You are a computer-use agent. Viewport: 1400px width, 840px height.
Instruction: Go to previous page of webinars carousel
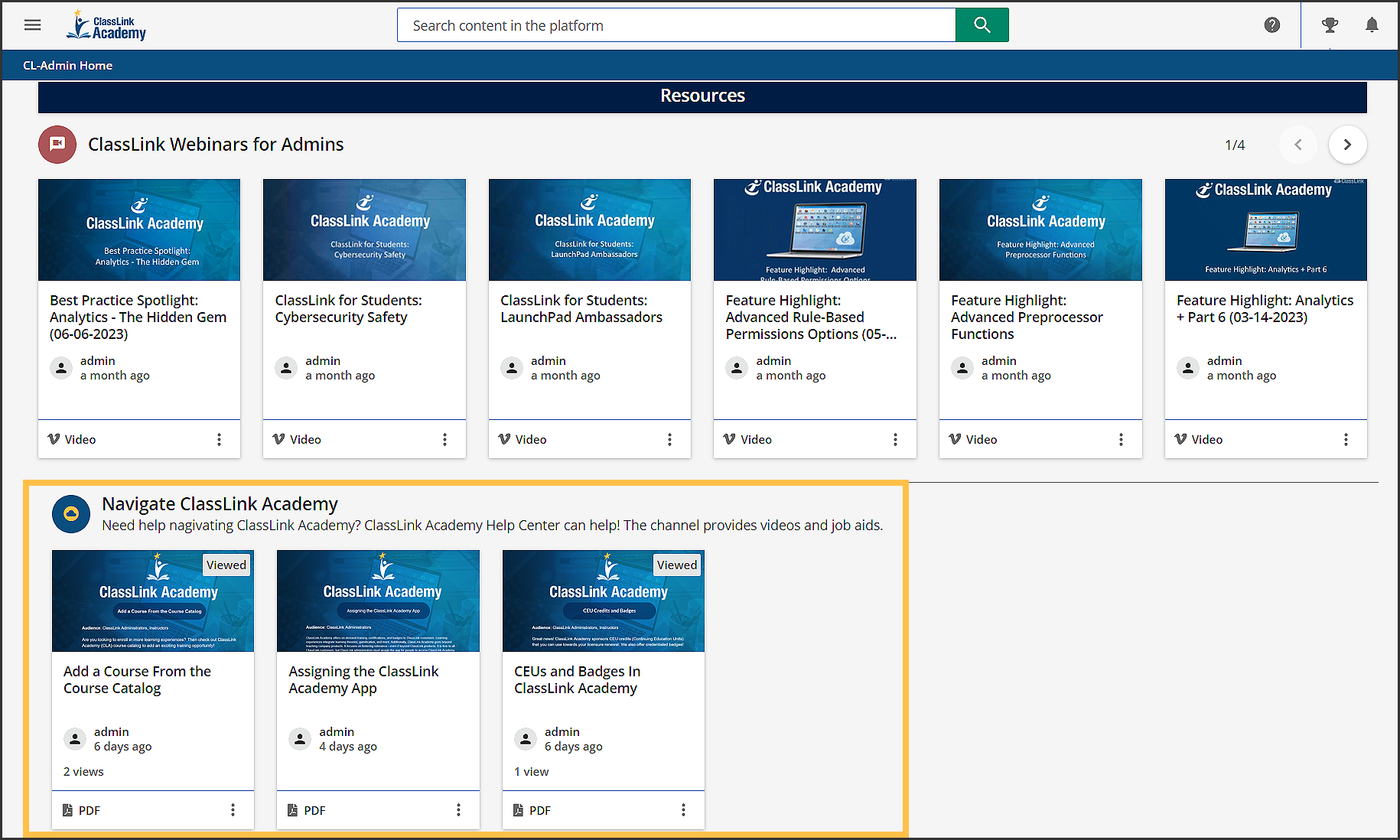(x=1297, y=145)
